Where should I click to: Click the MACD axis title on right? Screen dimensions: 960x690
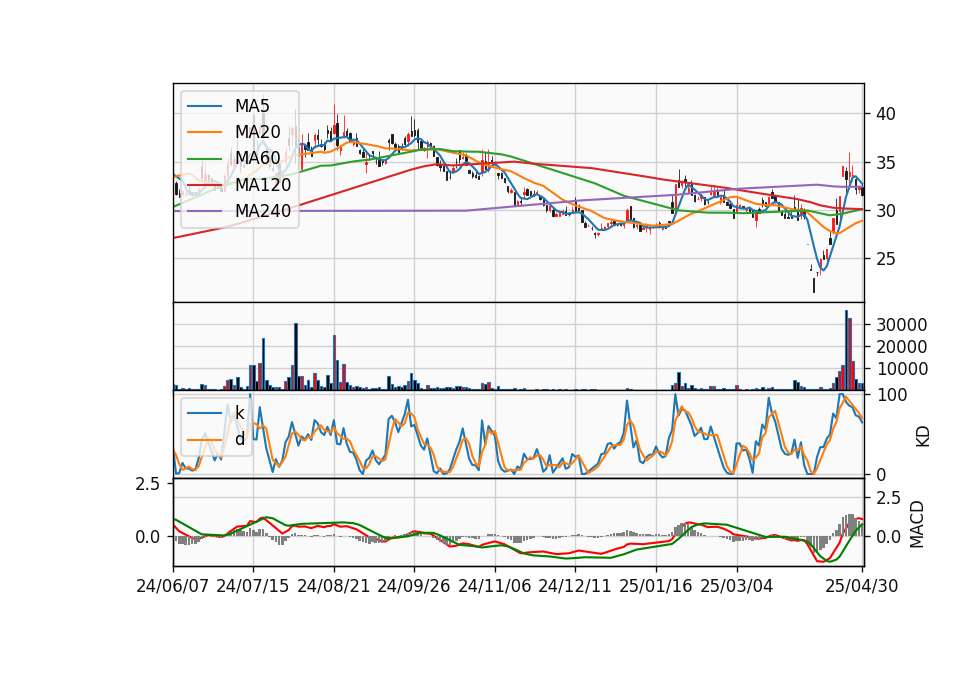[x=917, y=524]
